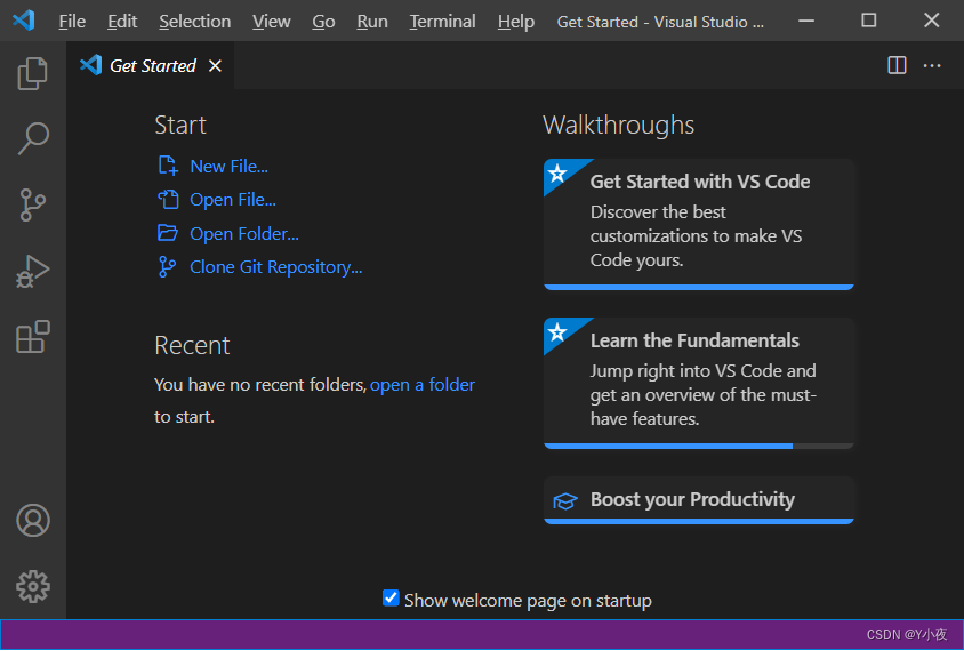Click the star badge on Learn the Fundamentals card
This screenshot has width=964, height=651.
click(558, 332)
